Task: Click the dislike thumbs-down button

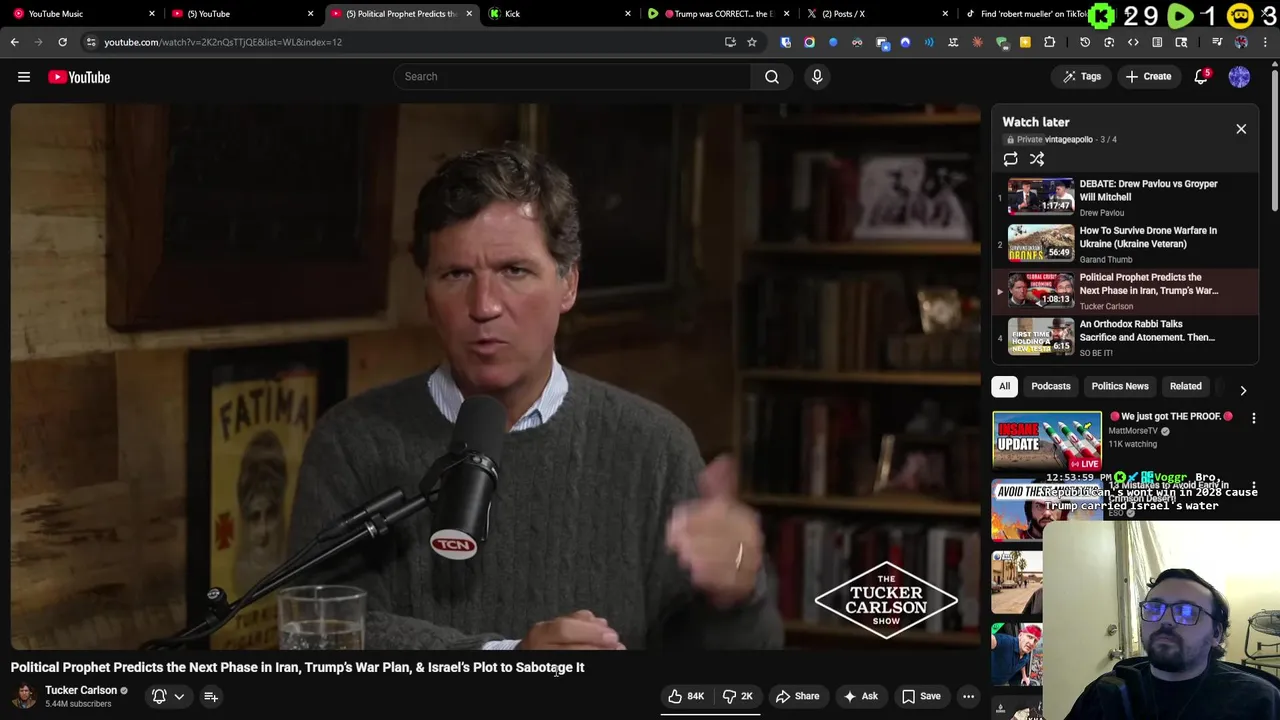Action: click(738, 696)
